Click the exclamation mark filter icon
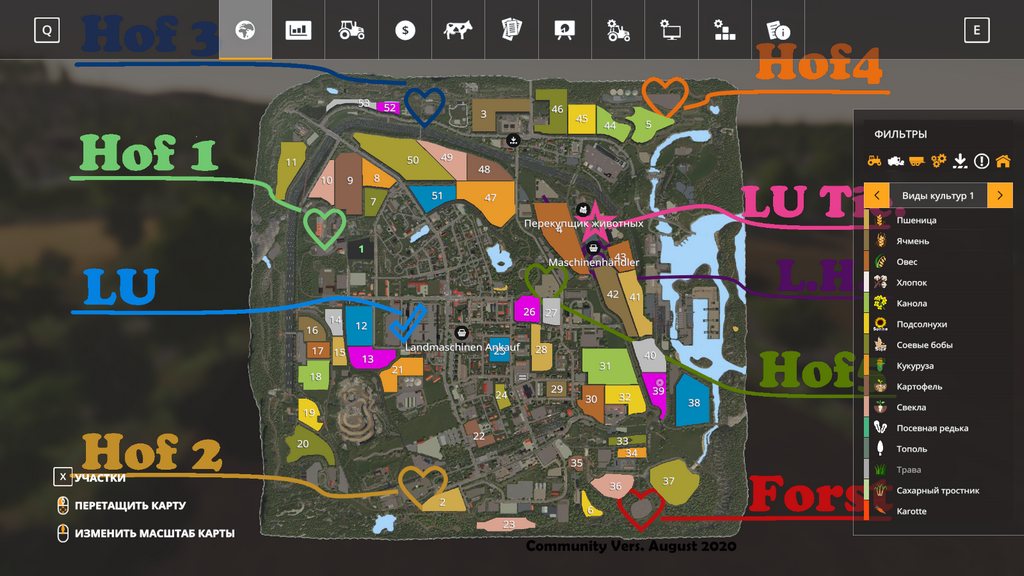Viewport: 1024px width, 576px height. click(x=981, y=161)
